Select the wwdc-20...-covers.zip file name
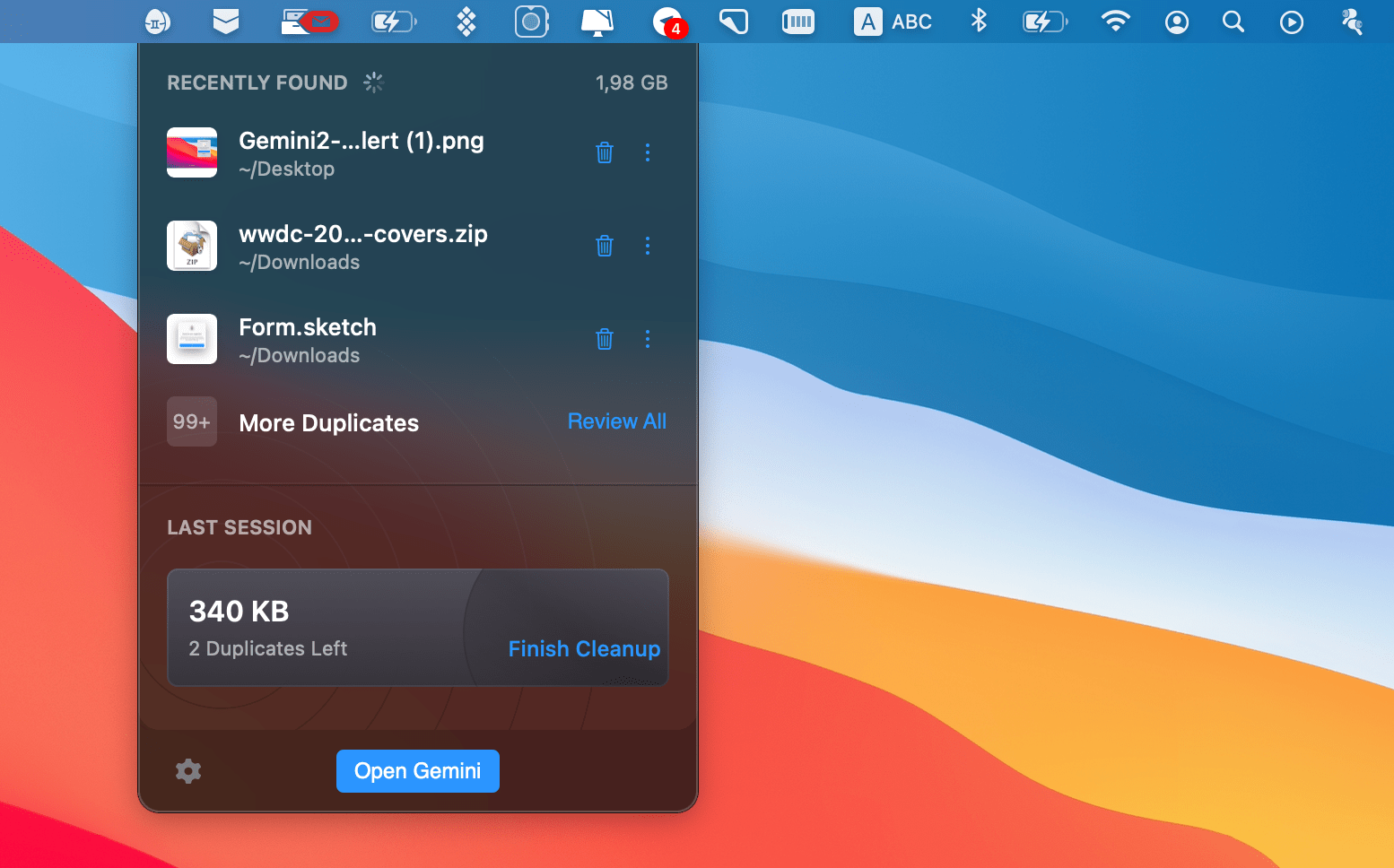This screenshot has width=1394, height=868. pos(363,234)
